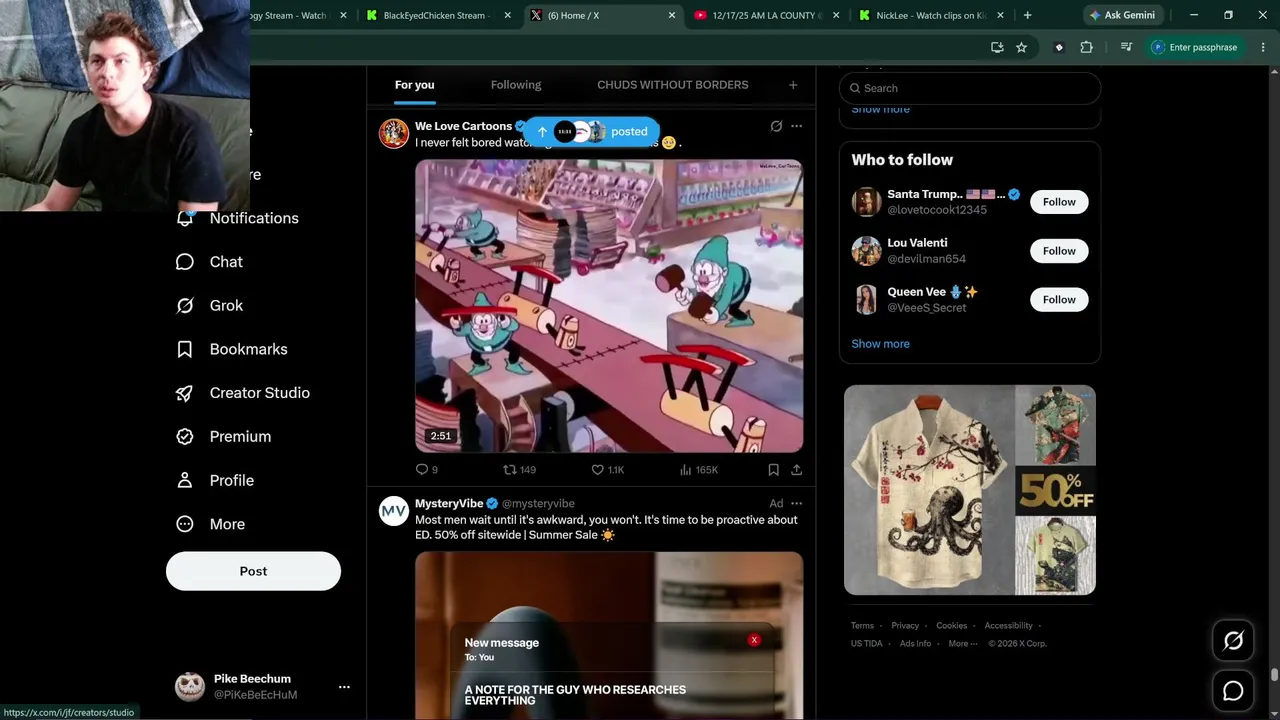Open the Accessibility footer link

1008,626
